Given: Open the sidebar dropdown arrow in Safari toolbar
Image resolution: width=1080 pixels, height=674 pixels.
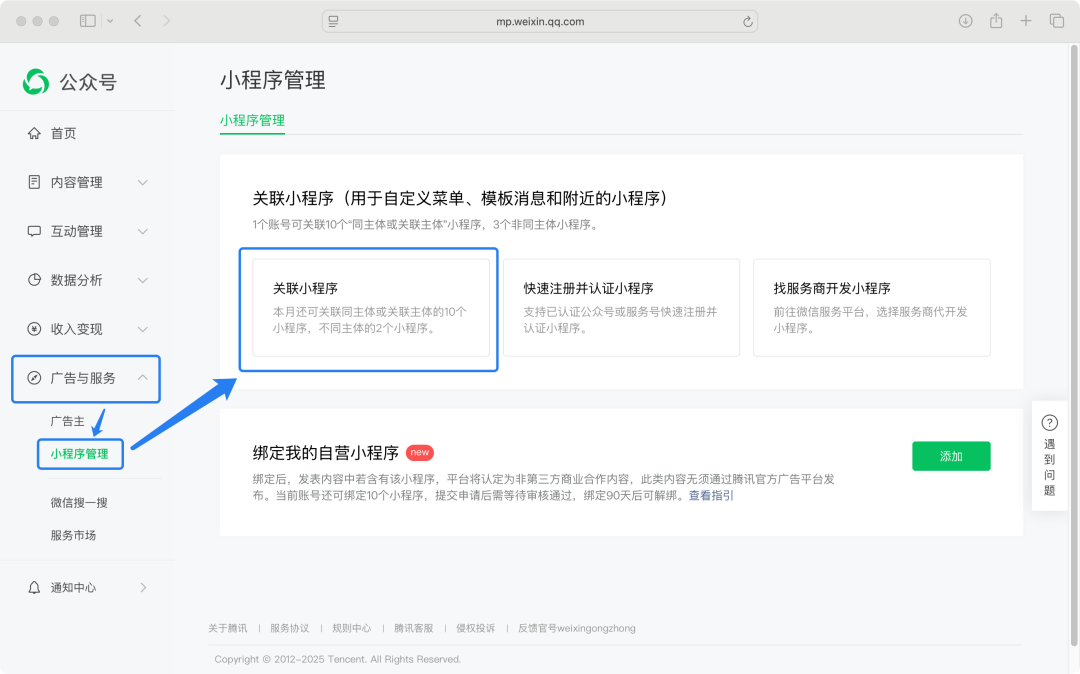Looking at the screenshot, I should [110, 21].
